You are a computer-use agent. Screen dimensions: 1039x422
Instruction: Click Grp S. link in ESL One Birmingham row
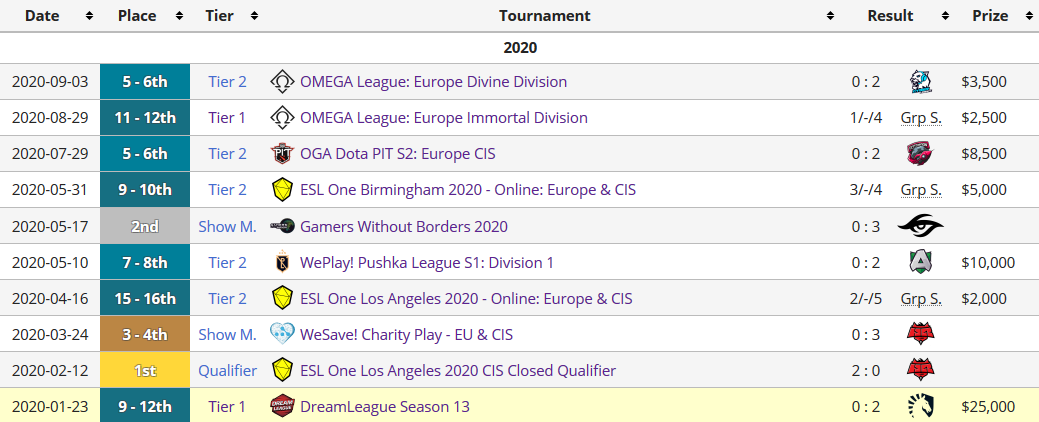[x=920, y=190]
